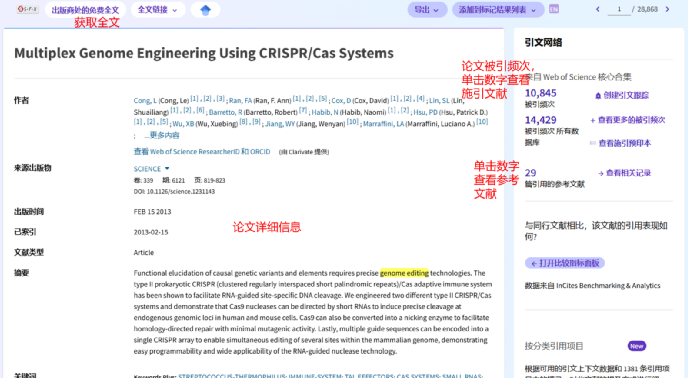
Task: Show more authors via ...更多内容
Action: pyautogui.click(x=162, y=135)
